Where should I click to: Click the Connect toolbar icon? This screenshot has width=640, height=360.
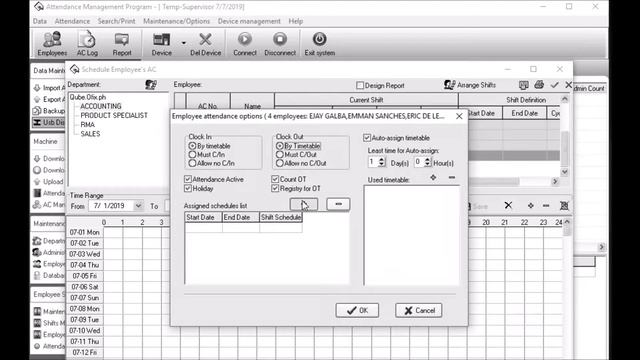244,44
